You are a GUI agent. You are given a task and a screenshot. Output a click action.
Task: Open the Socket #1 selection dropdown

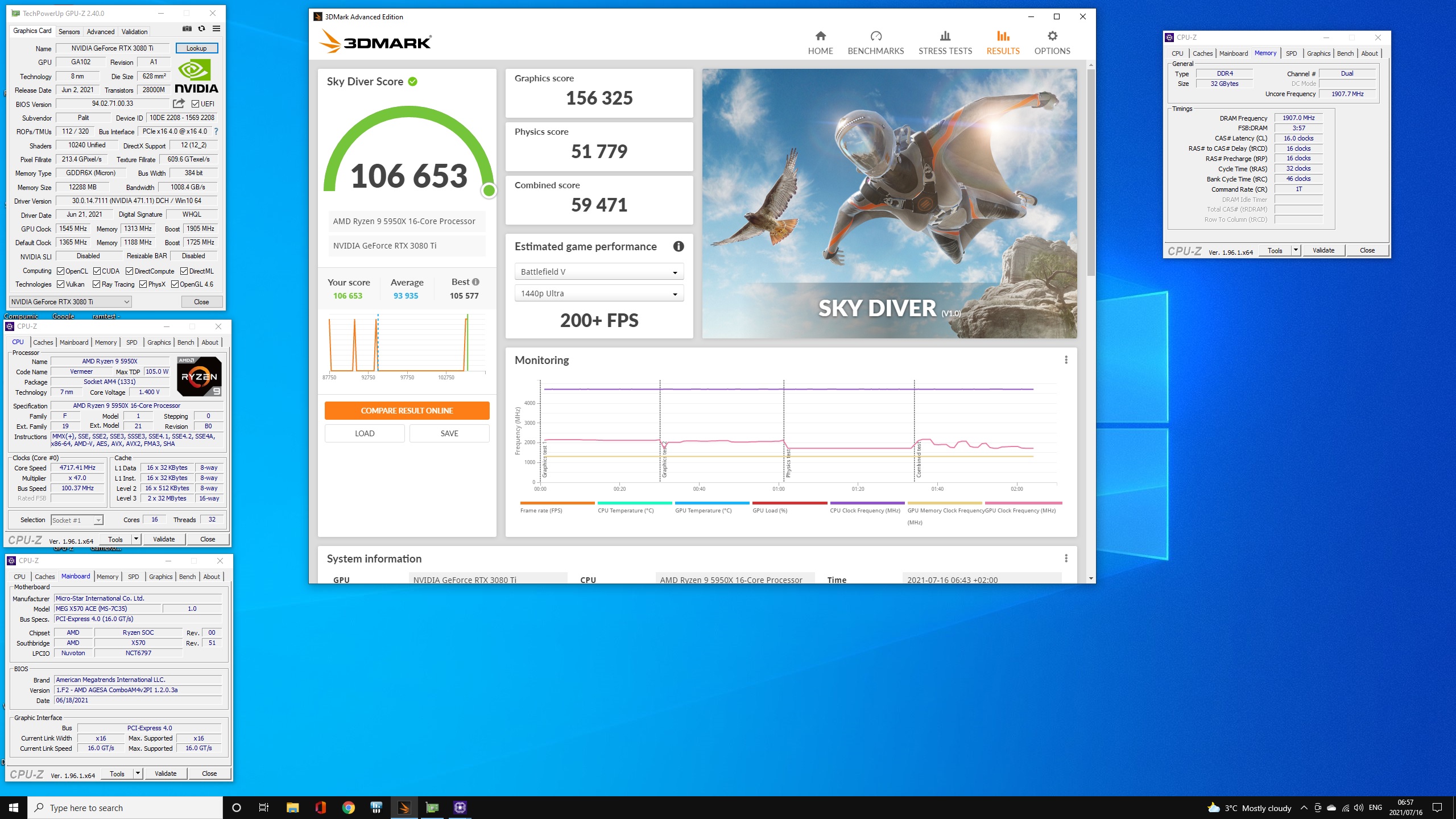(x=77, y=520)
